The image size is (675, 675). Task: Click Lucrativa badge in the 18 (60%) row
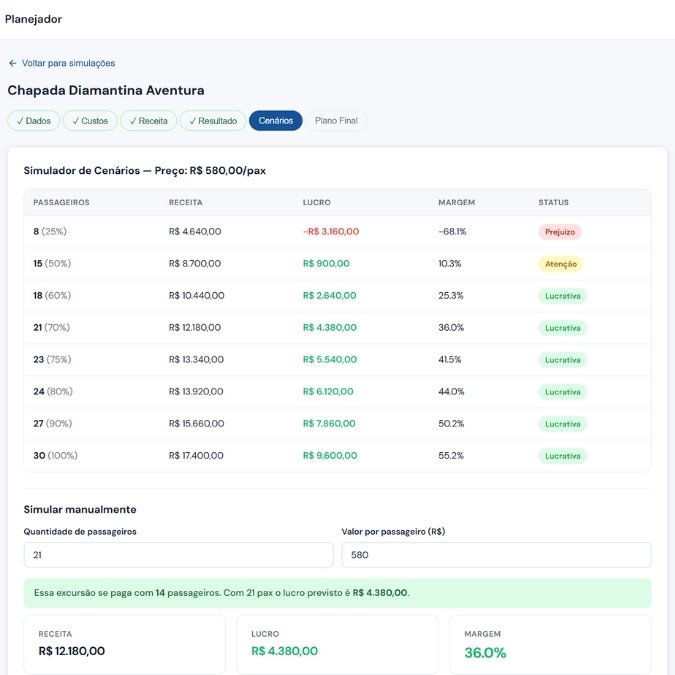[x=563, y=296]
